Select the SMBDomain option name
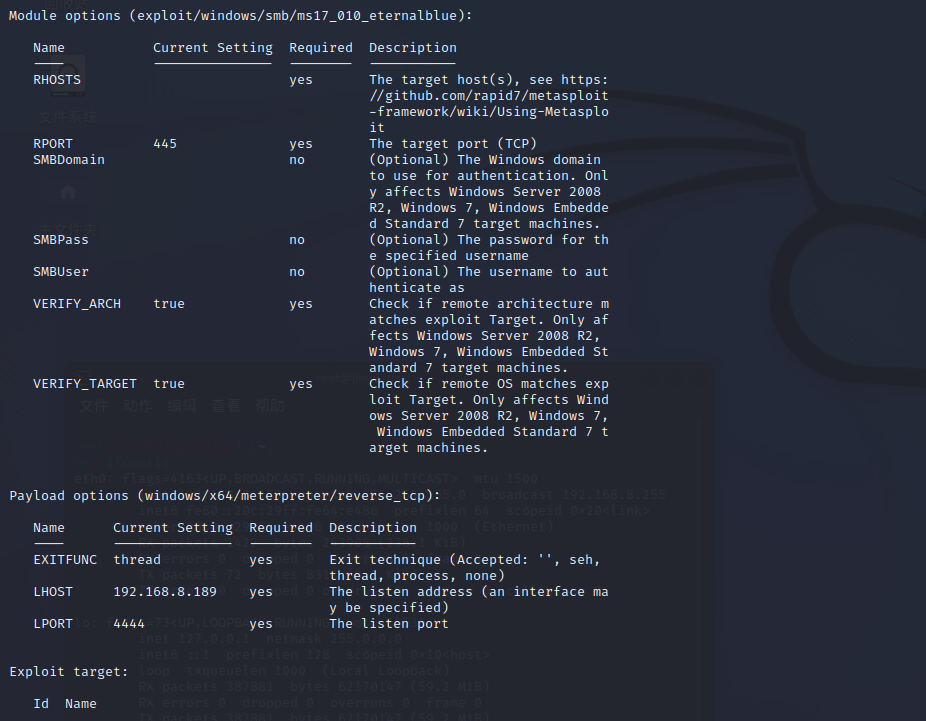This screenshot has height=721, width=926. (69, 159)
